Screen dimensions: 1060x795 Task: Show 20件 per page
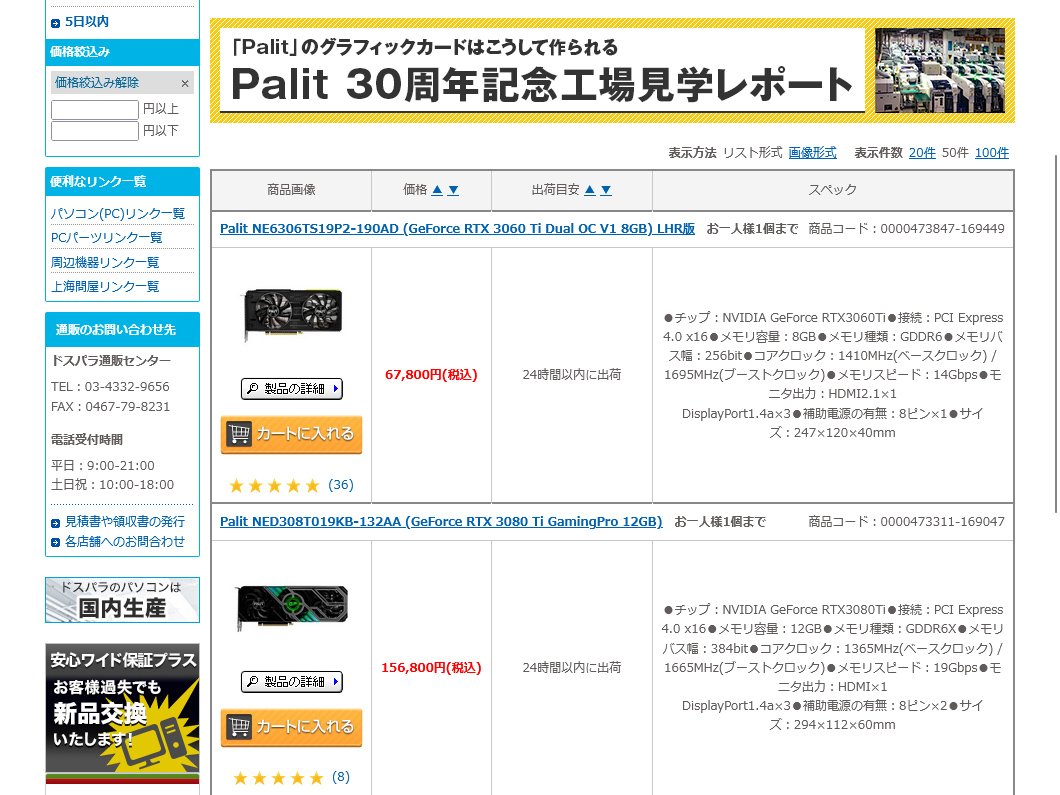tap(922, 153)
